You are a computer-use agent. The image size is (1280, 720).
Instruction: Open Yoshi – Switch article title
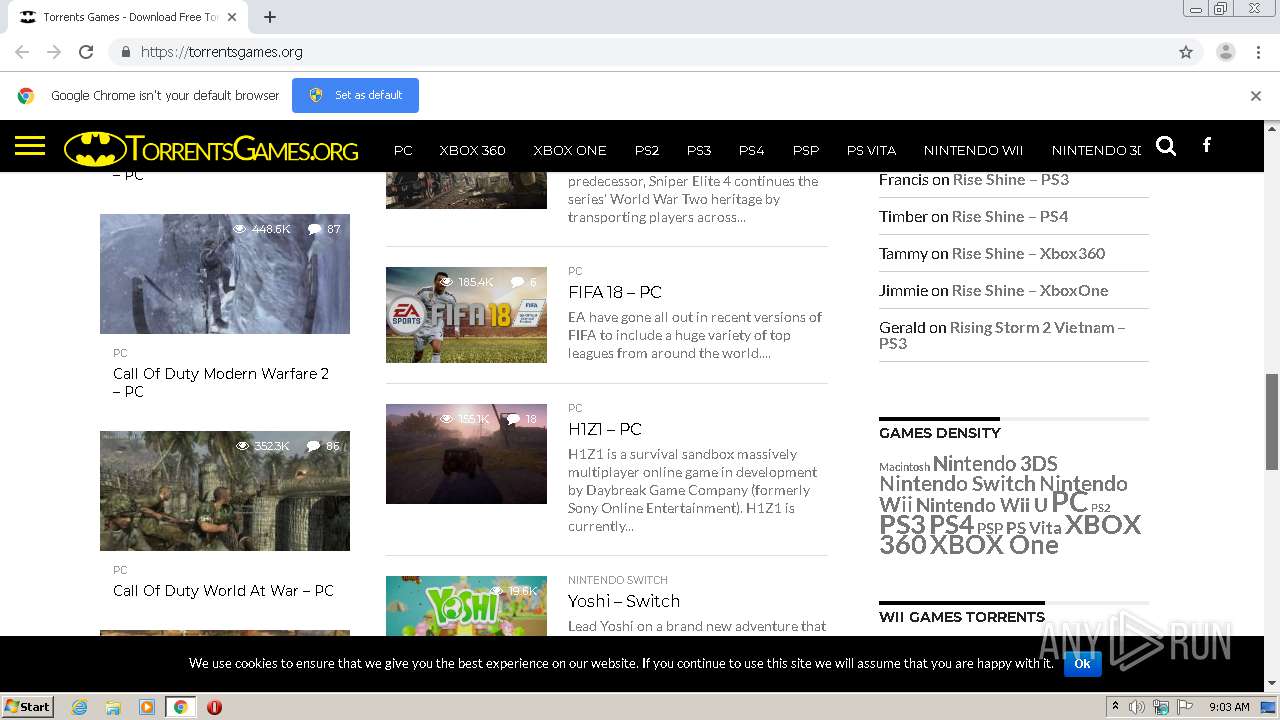(x=624, y=601)
